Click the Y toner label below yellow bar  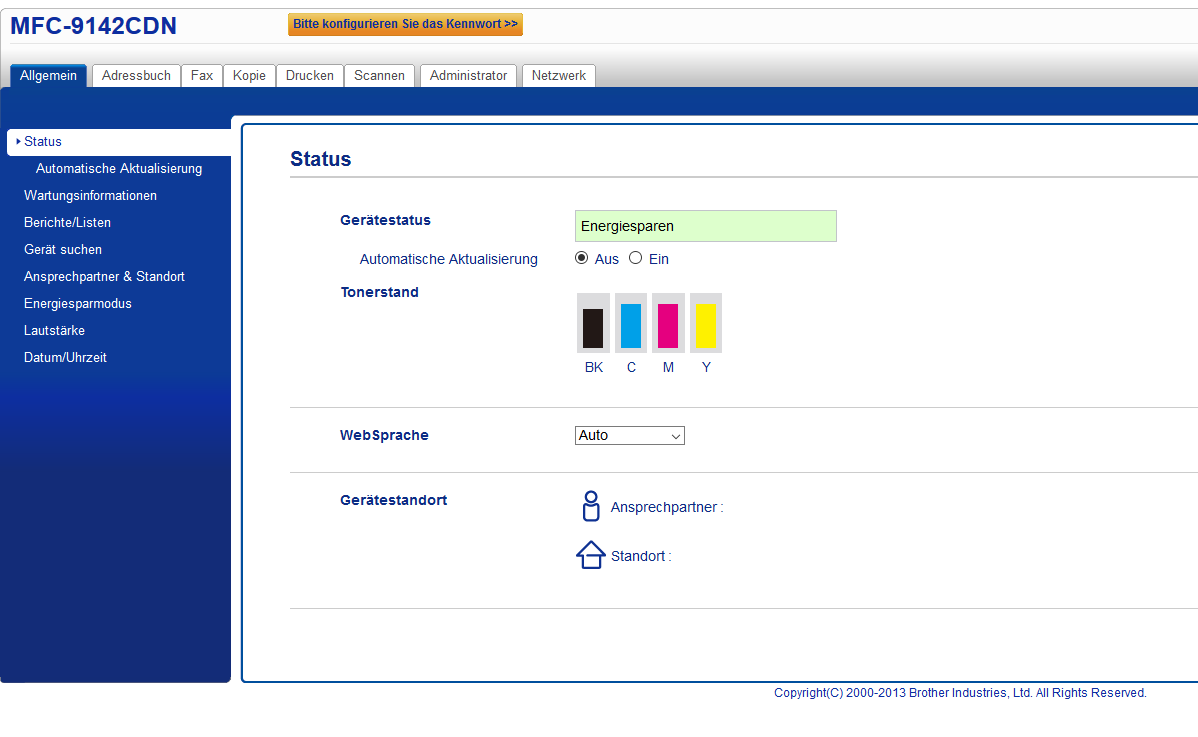coord(706,367)
